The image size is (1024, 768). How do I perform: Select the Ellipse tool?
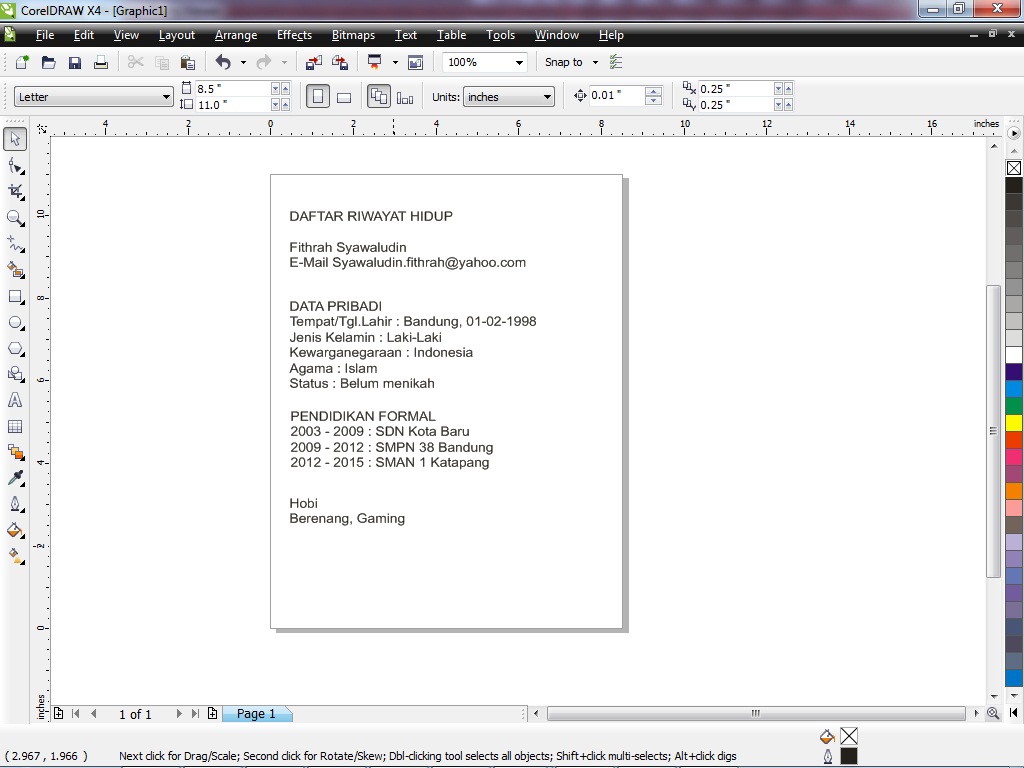click(x=15, y=323)
